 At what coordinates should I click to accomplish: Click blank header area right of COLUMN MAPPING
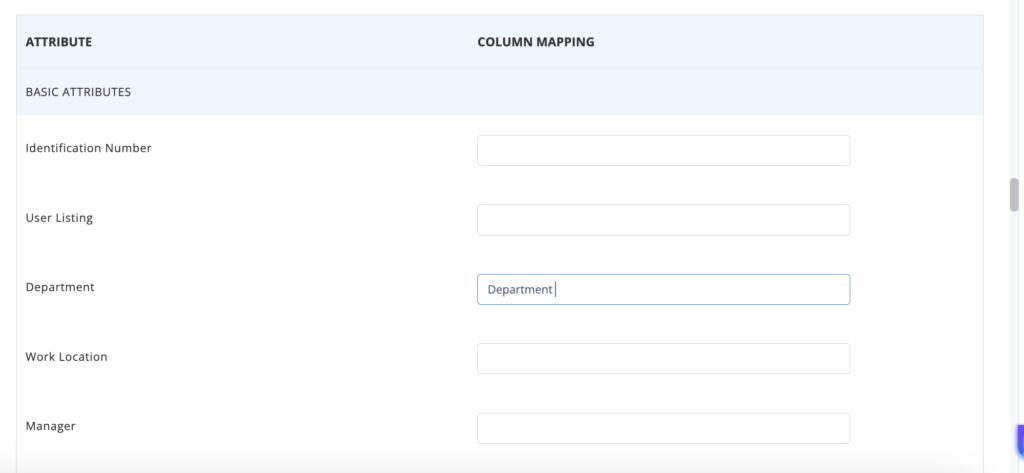pos(784,42)
